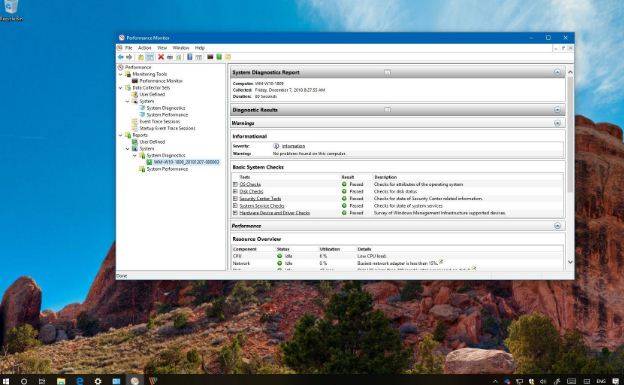Open File Explorer from the taskbar

click(x=61, y=381)
